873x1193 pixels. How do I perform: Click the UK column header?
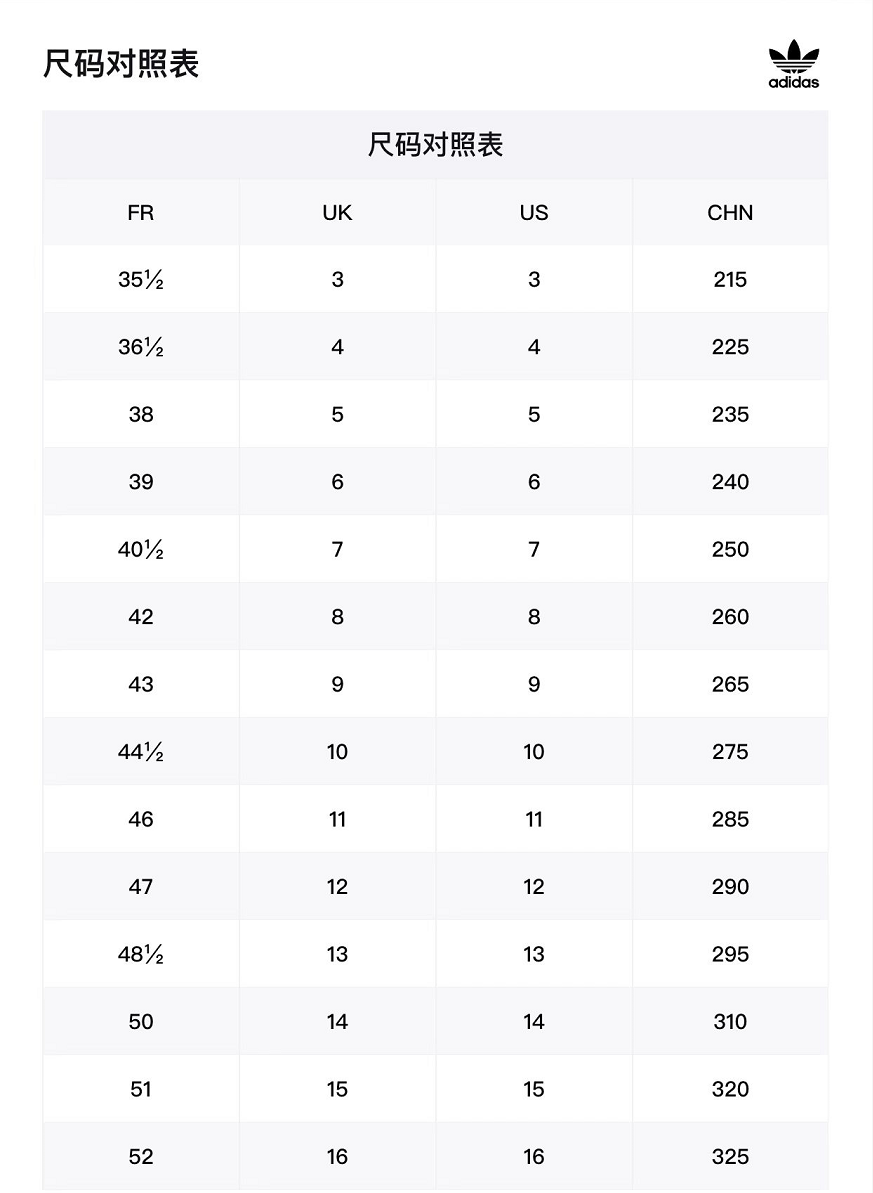337,212
